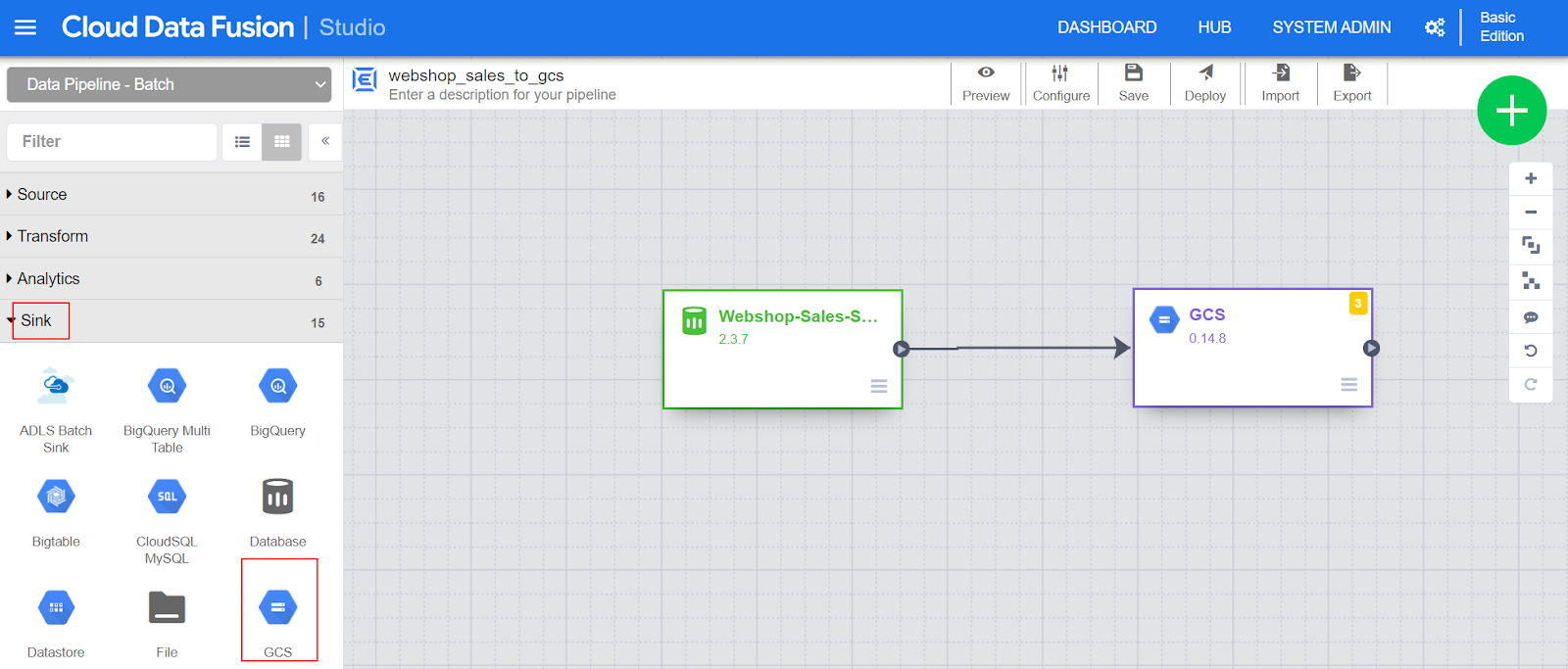
Task: Expand the Transform plugin section
Action: [x=171, y=236]
